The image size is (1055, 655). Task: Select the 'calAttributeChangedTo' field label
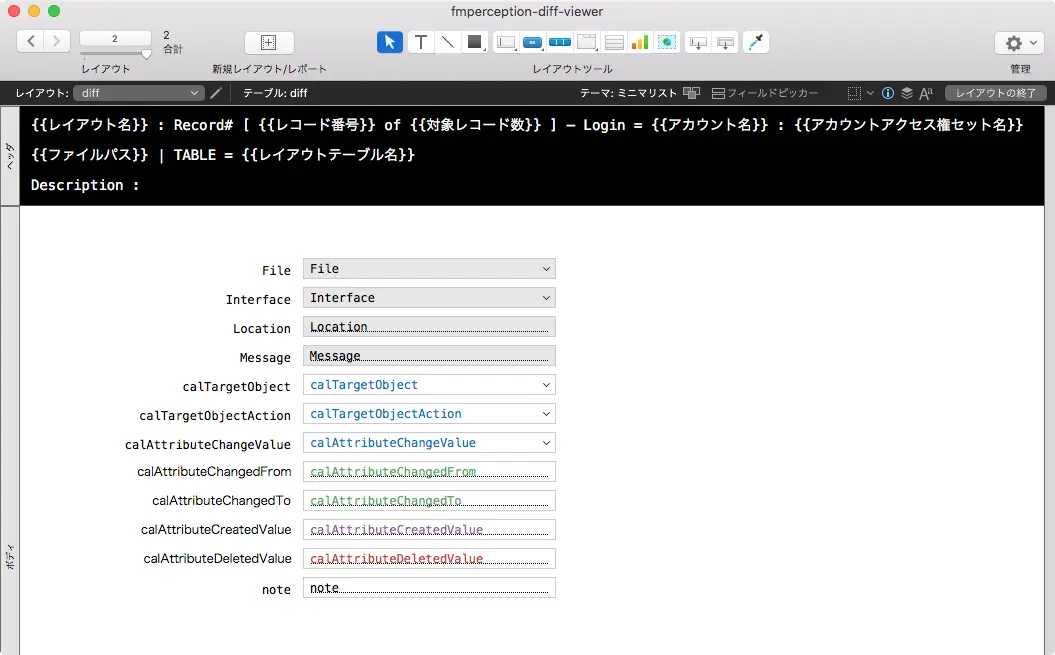(x=221, y=500)
